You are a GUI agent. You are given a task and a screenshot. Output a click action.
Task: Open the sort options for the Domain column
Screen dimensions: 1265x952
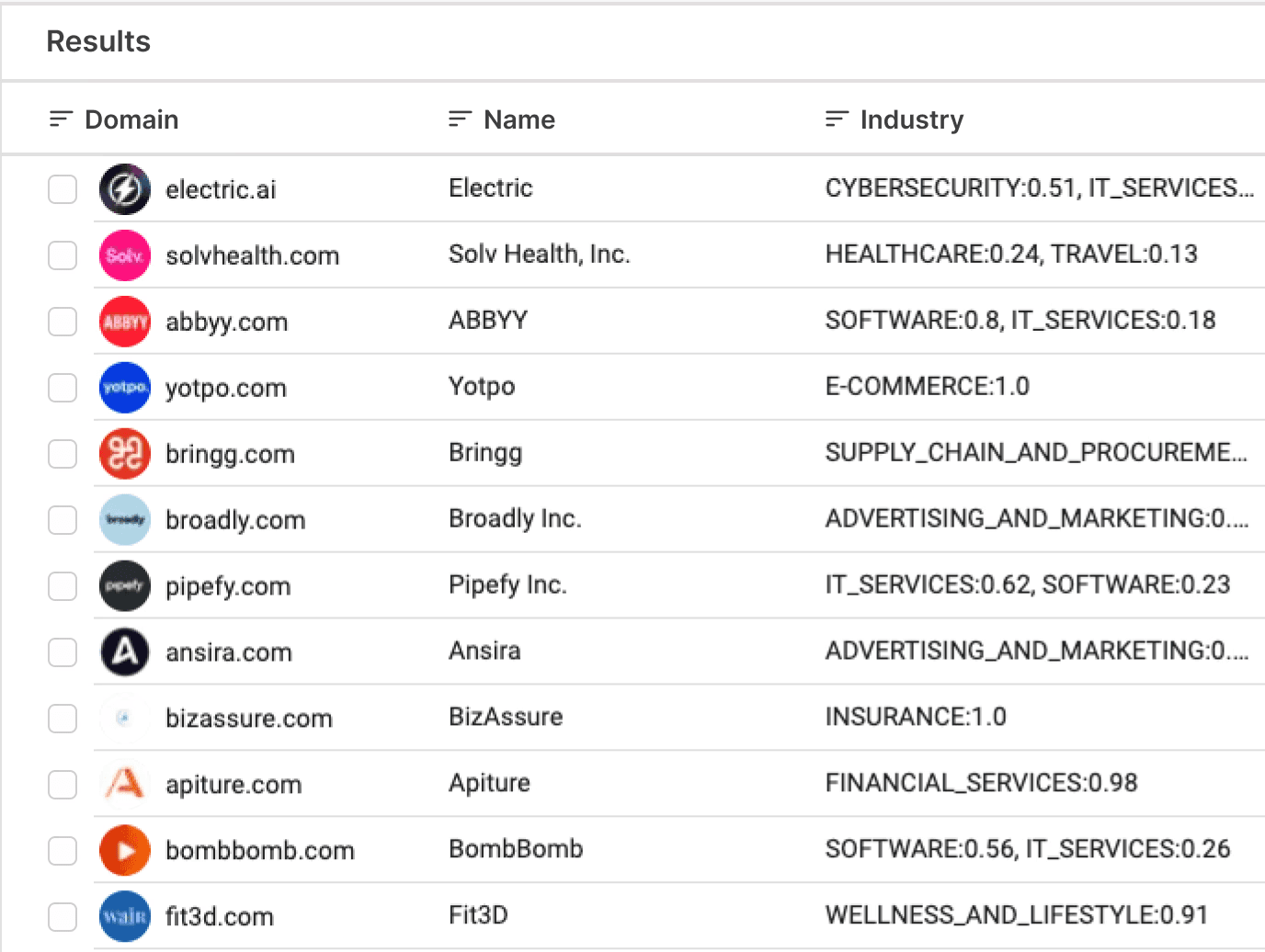60,118
